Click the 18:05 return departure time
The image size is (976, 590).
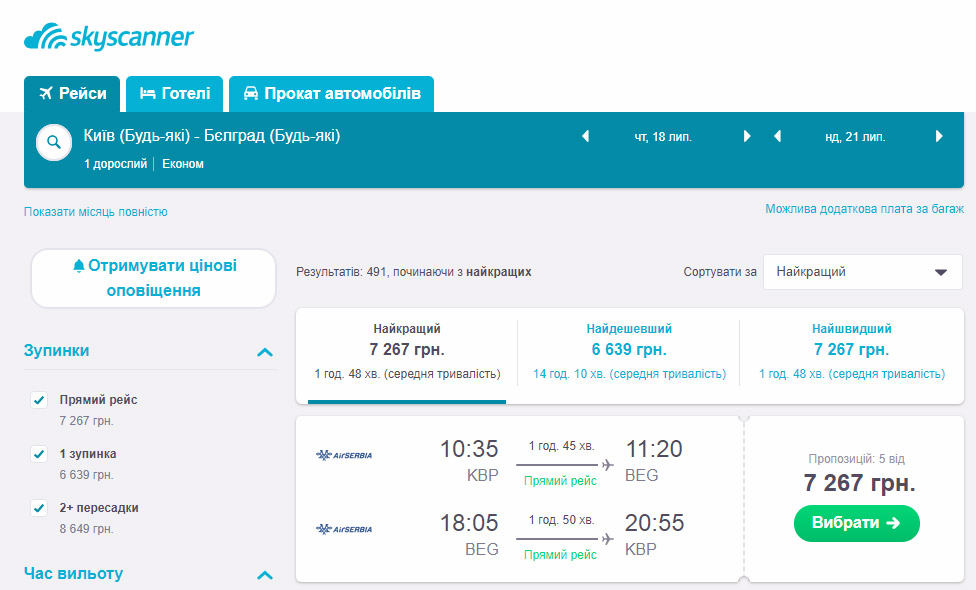click(469, 523)
